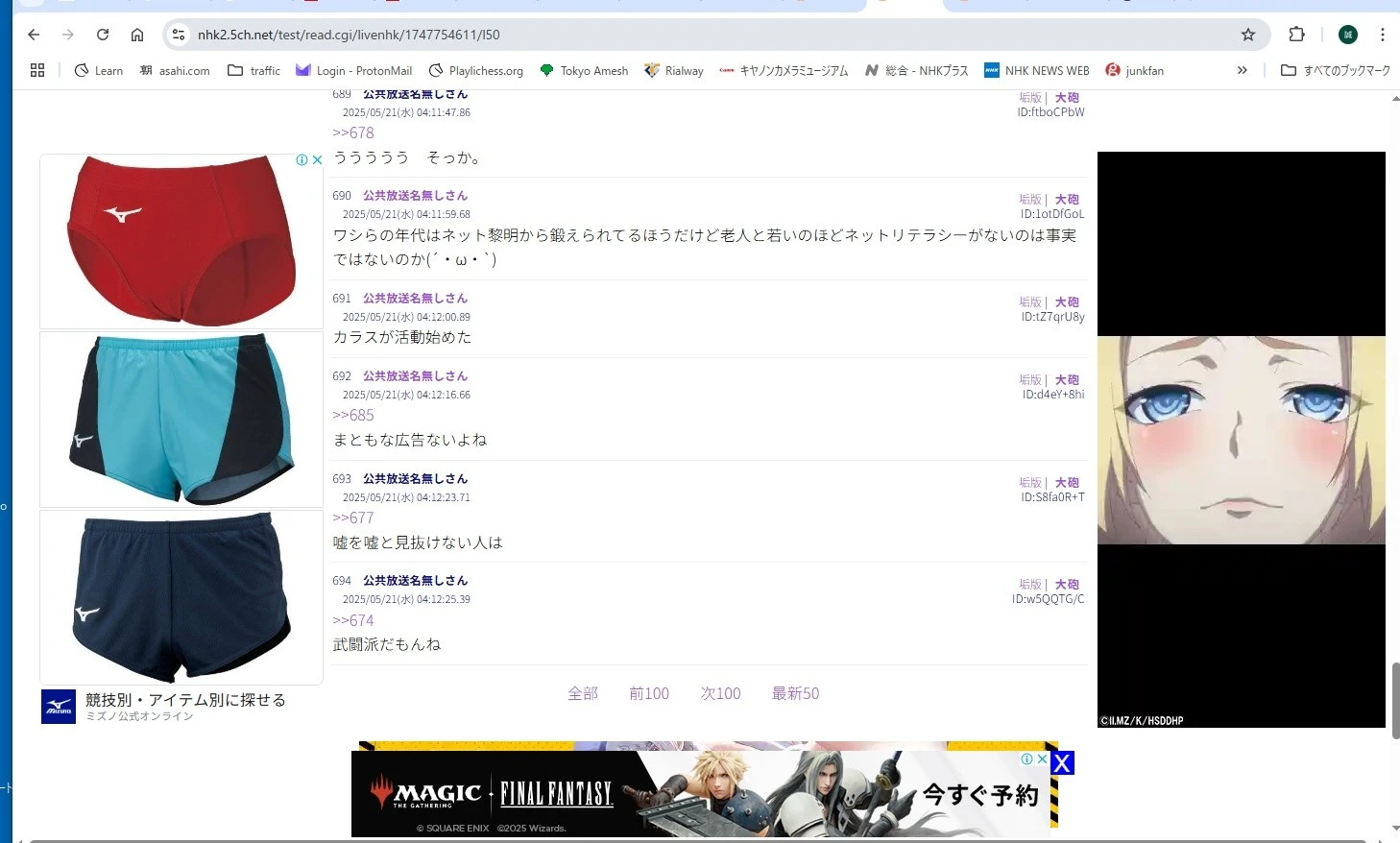Screen dimensions: 1400x843
Task: Open the extensions puzzle icon
Action: pos(1296,35)
